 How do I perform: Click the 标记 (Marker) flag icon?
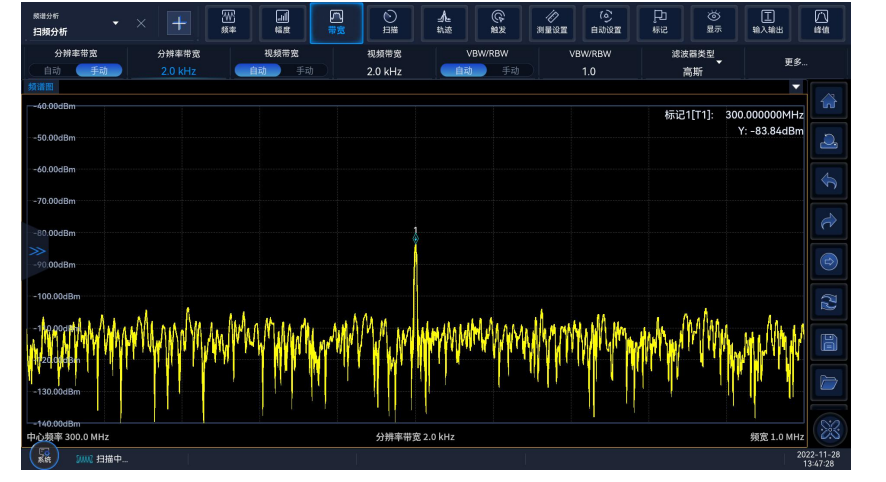tap(660, 22)
